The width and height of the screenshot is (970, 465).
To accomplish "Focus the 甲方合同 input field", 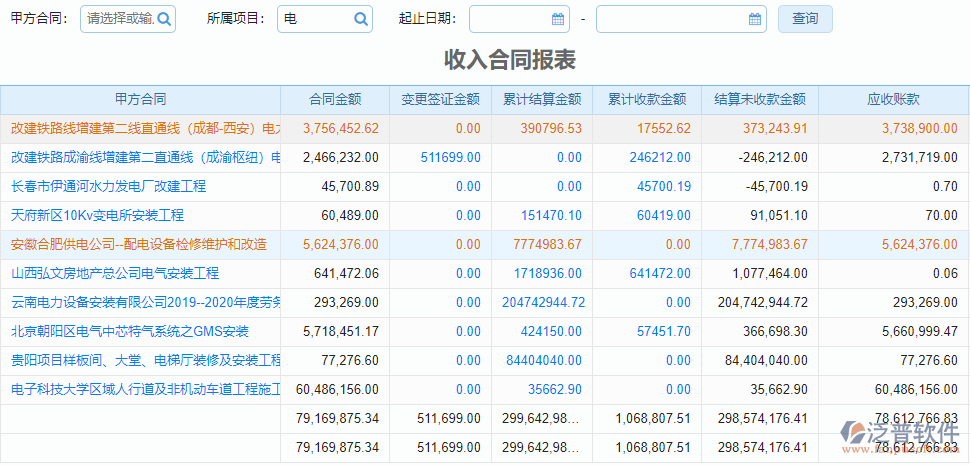I will (x=128, y=19).
